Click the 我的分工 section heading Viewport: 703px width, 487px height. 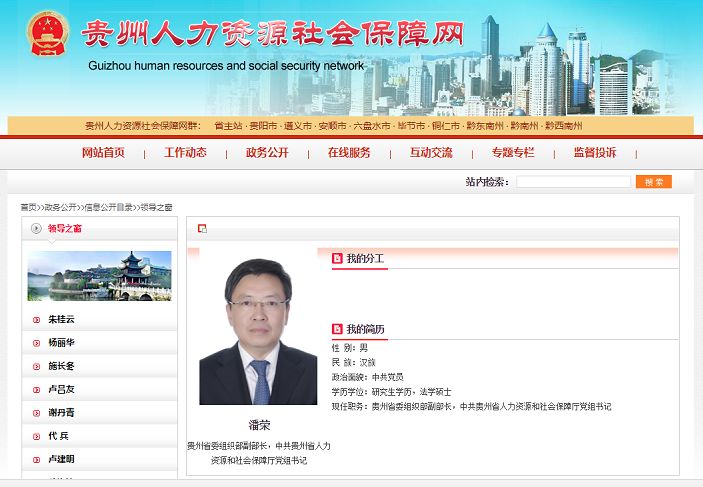365,258
